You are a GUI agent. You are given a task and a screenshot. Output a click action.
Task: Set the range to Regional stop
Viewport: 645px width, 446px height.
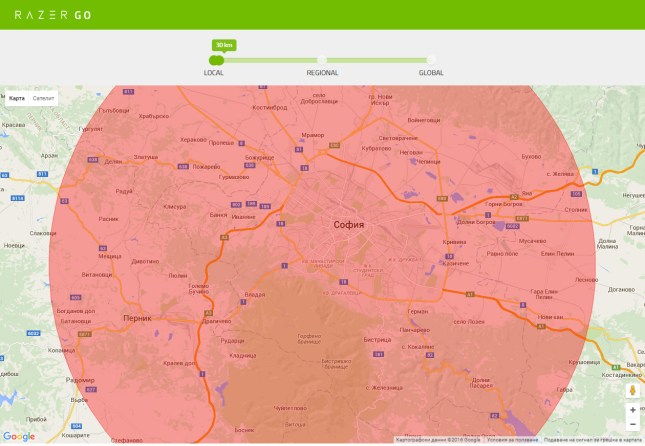coord(322,61)
